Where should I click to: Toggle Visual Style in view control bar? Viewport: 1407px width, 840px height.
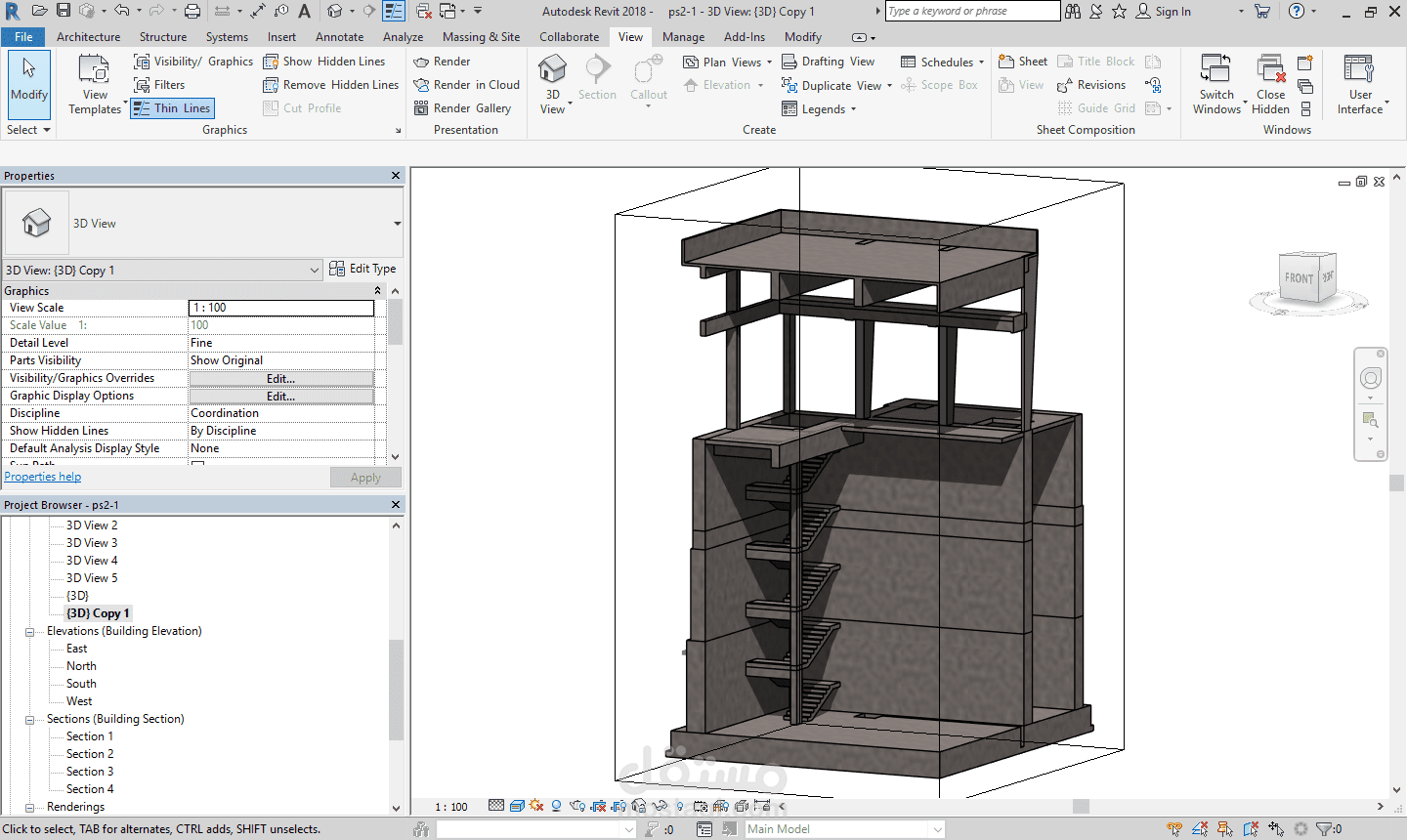coord(517,806)
